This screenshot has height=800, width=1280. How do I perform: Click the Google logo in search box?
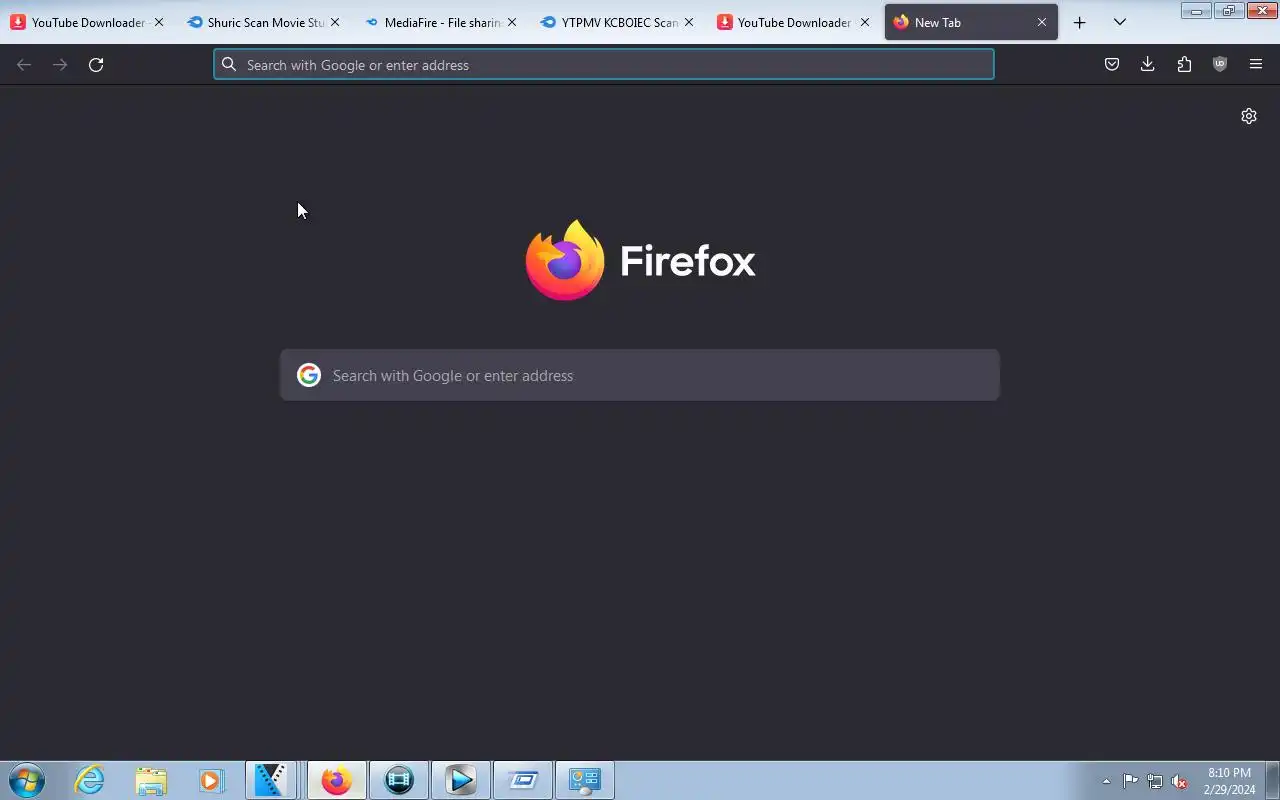click(x=309, y=375)
